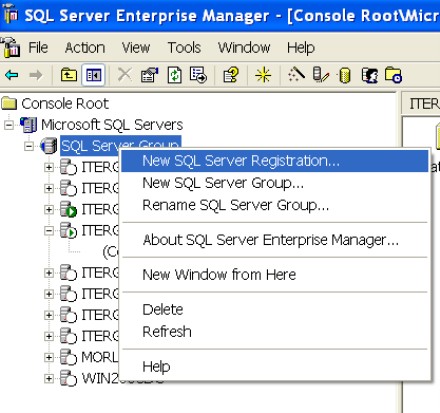Click the ITERG server icon with green circle
Screen dimensions: 440x413
pyautogui.click(x=68, y=209)
